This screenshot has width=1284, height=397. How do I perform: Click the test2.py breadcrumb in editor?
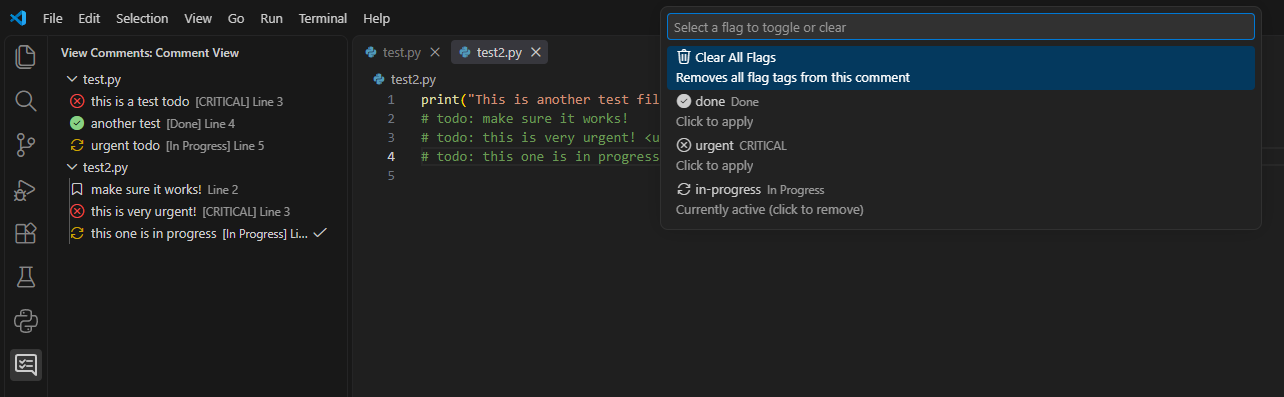[413, 79]
